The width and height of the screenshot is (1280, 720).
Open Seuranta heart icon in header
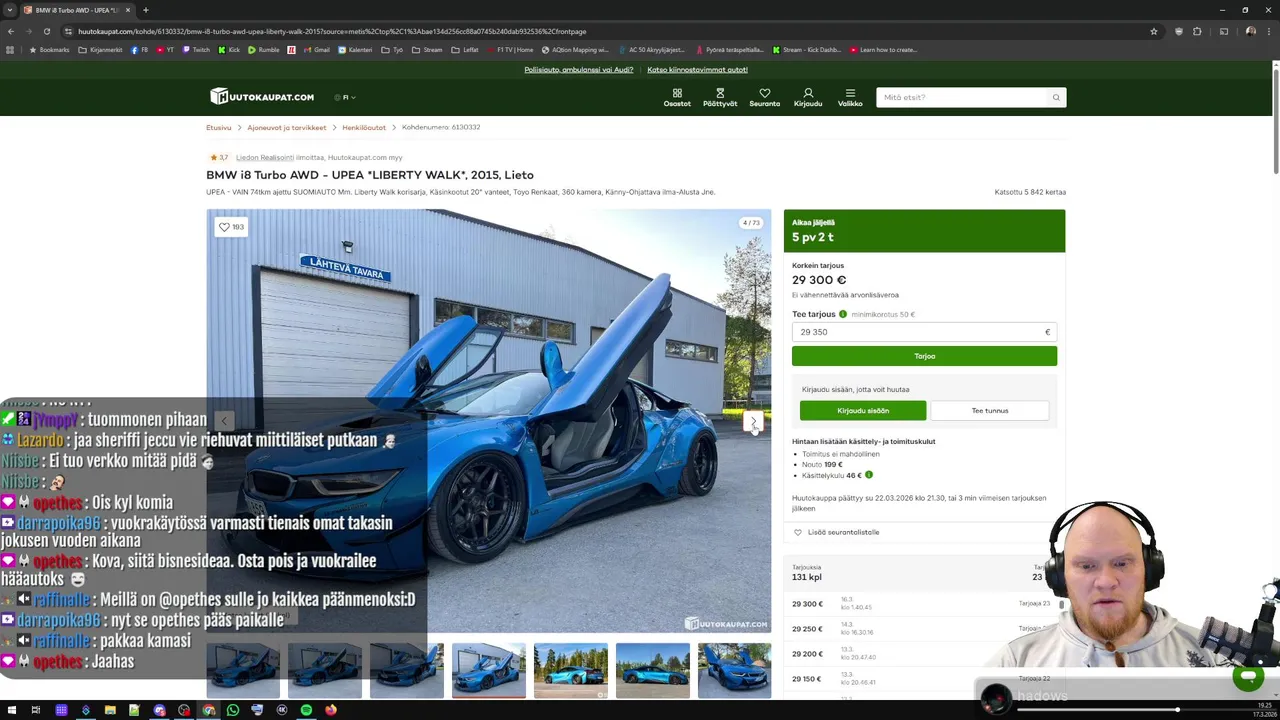764,97
